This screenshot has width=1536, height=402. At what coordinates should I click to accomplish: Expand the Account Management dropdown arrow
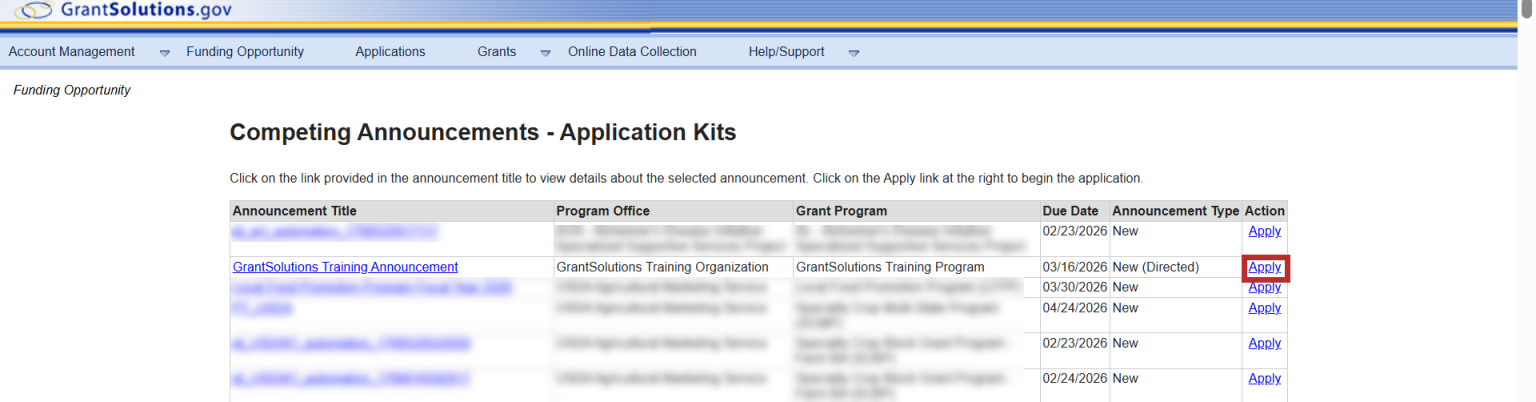(165, 53)
